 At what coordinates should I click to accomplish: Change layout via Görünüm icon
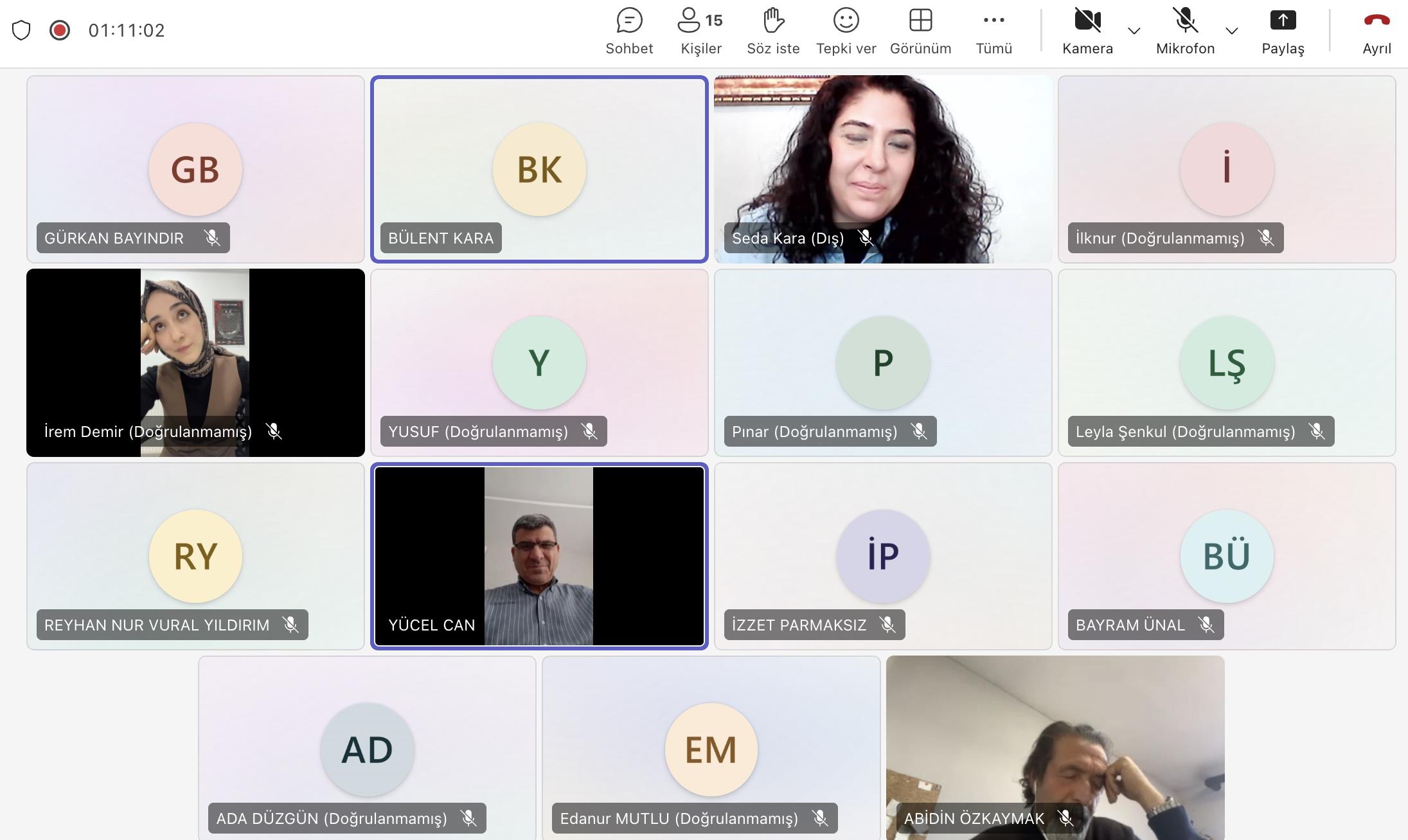click(x=920, y=21)
